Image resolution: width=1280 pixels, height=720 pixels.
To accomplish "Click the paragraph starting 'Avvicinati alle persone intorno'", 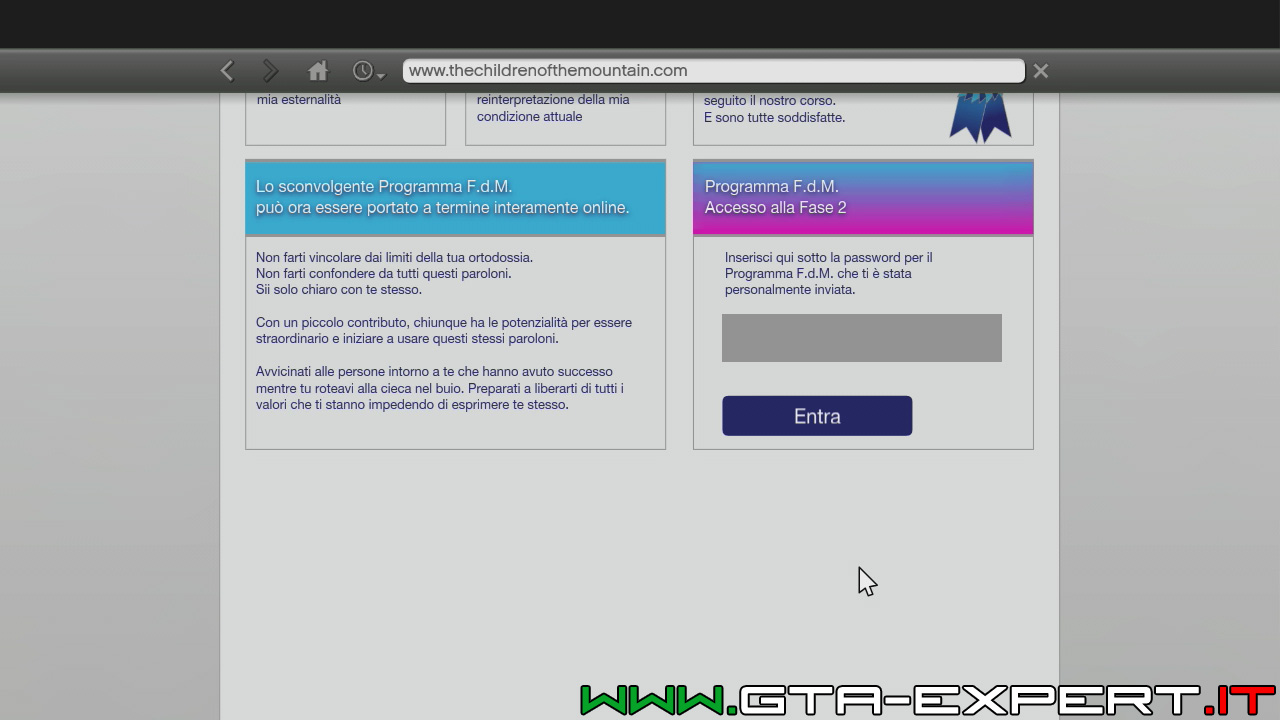I will [x=440, y=388].
